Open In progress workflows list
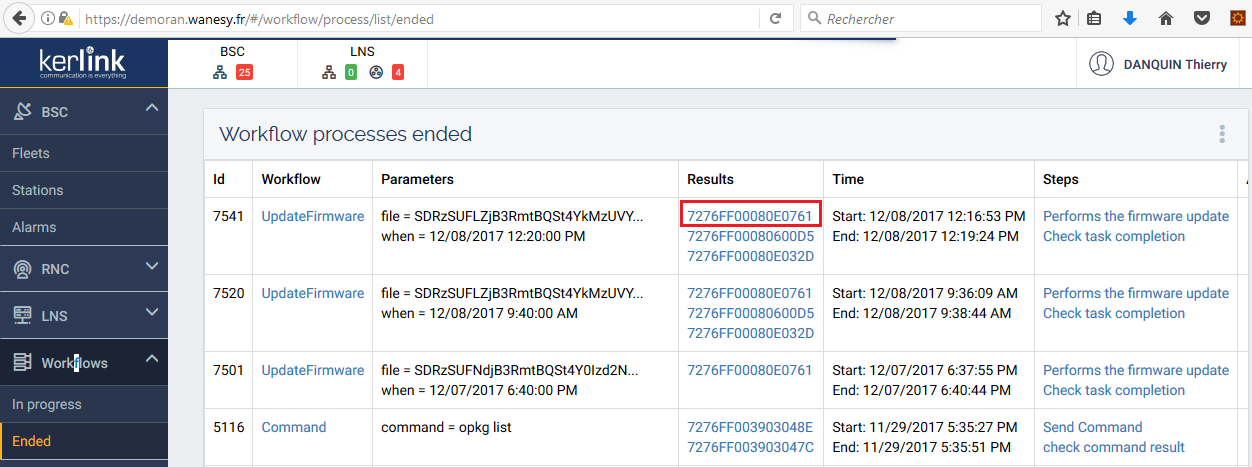The width and height of the screenshot is (1252, 467). pos(47,404)
